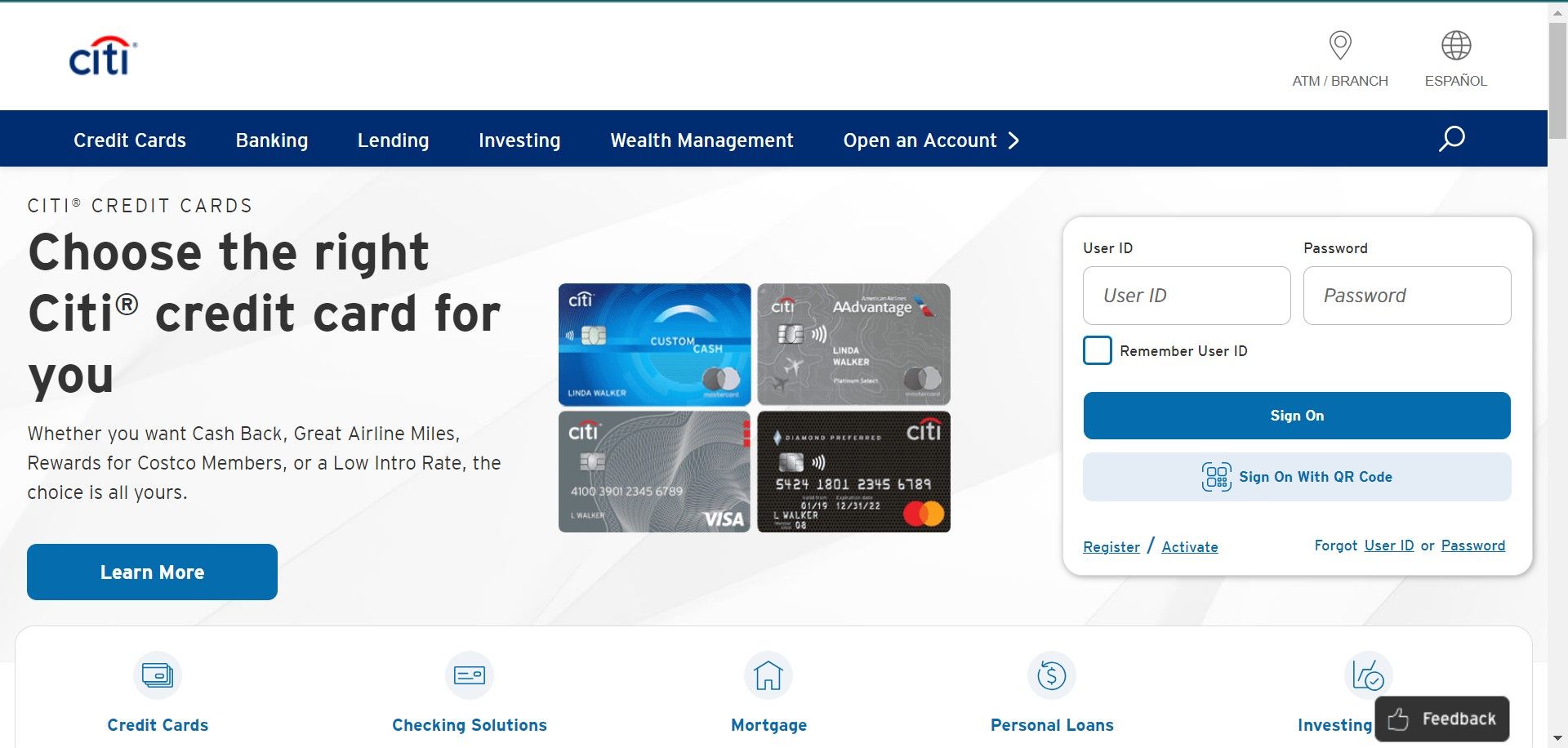Screen dimensions: 1568x748
Task: Click the Learn More button
Action: click(x=152, y=572)
